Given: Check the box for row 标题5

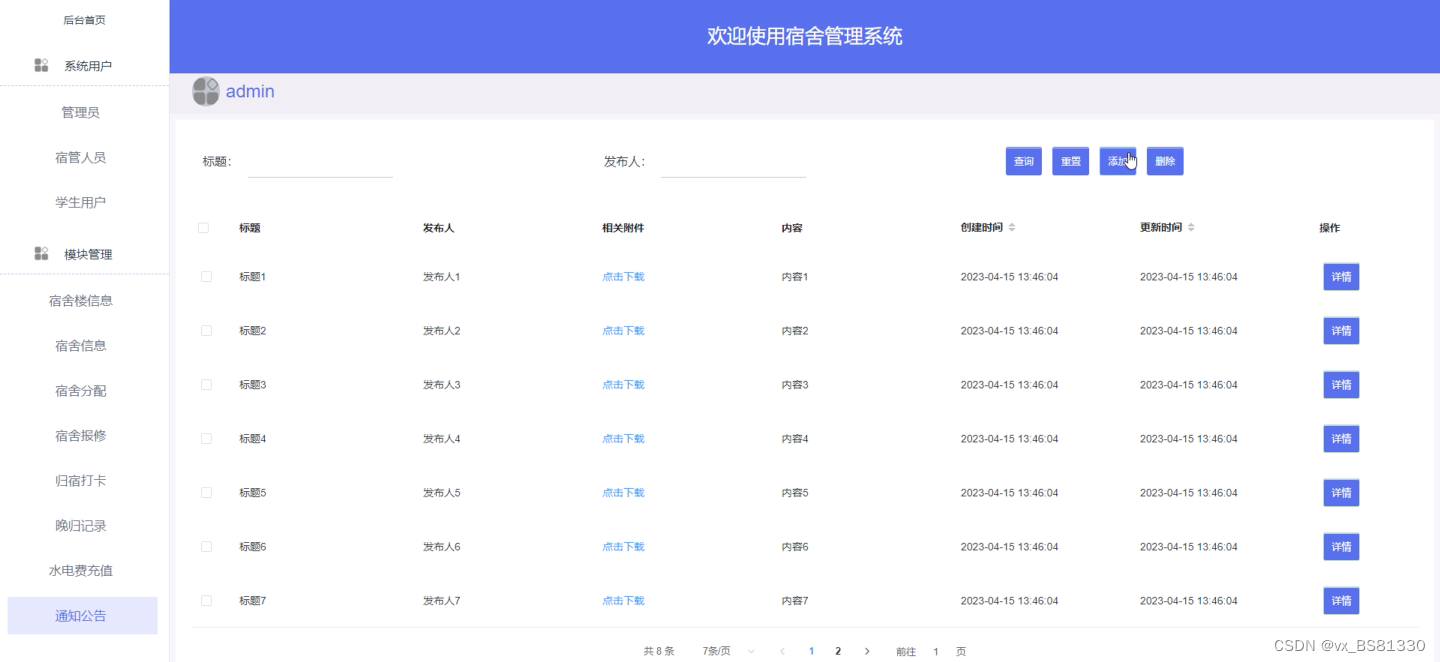Looking at the screenshot, I should (206, 493).
